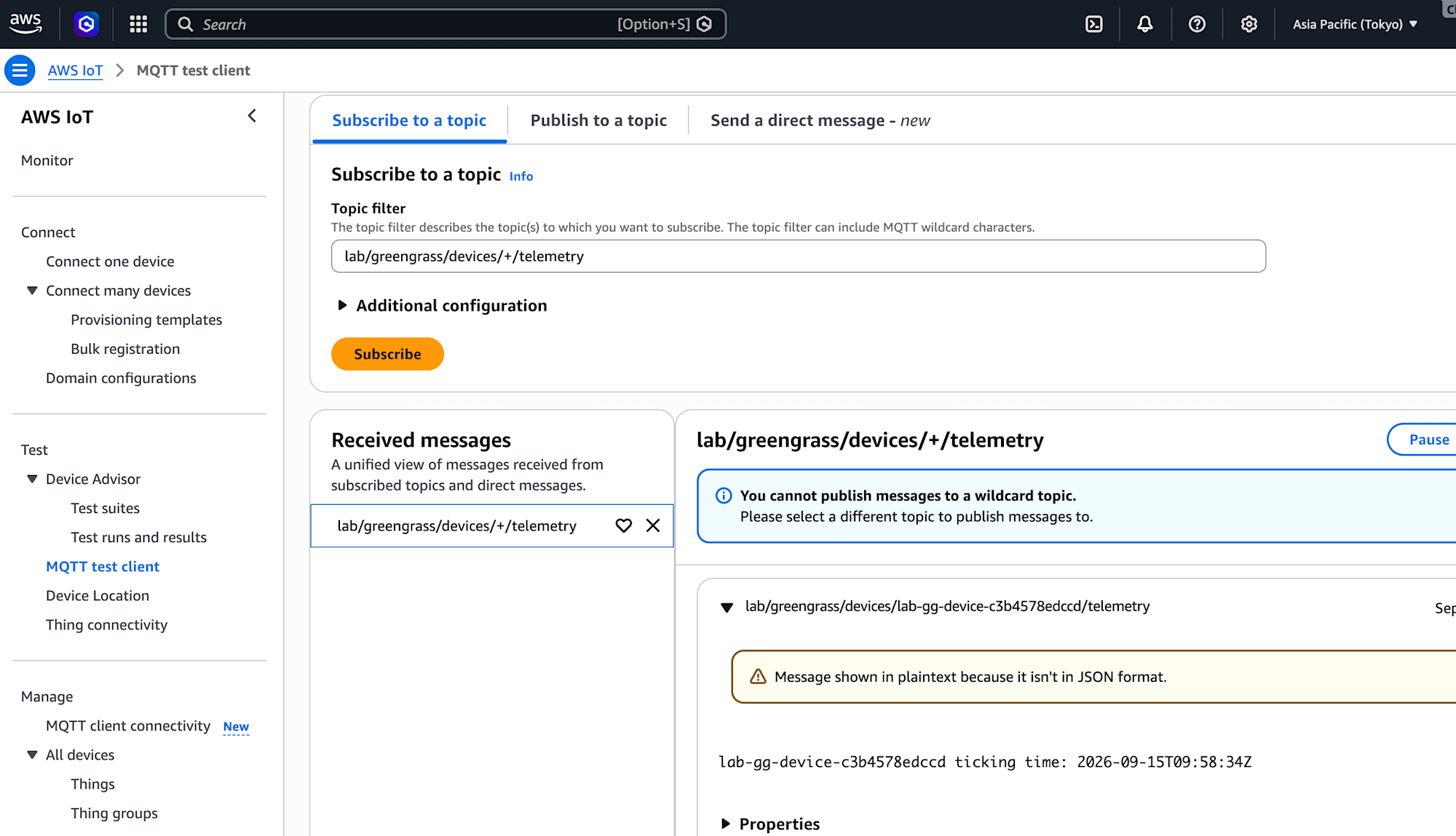Click the Test section heading
Viewport: 1456px width, 836px height.
click(x=34, y=450)
